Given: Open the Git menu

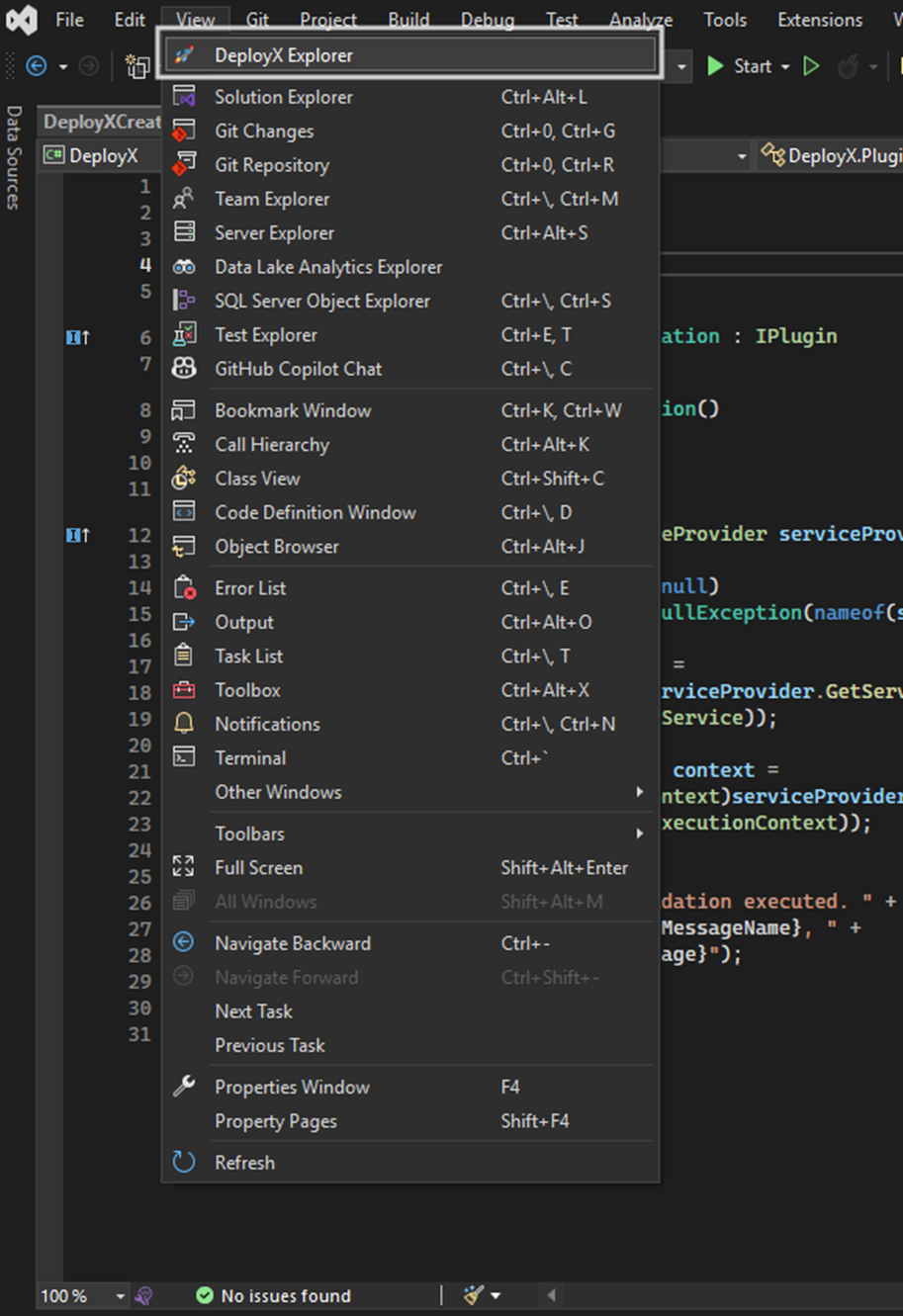Looking at the screenshot, I should 257,20.
